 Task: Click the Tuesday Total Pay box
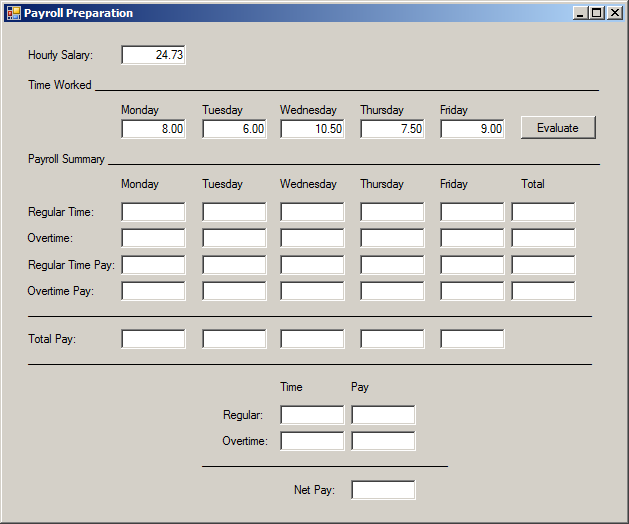pos(234,339)
